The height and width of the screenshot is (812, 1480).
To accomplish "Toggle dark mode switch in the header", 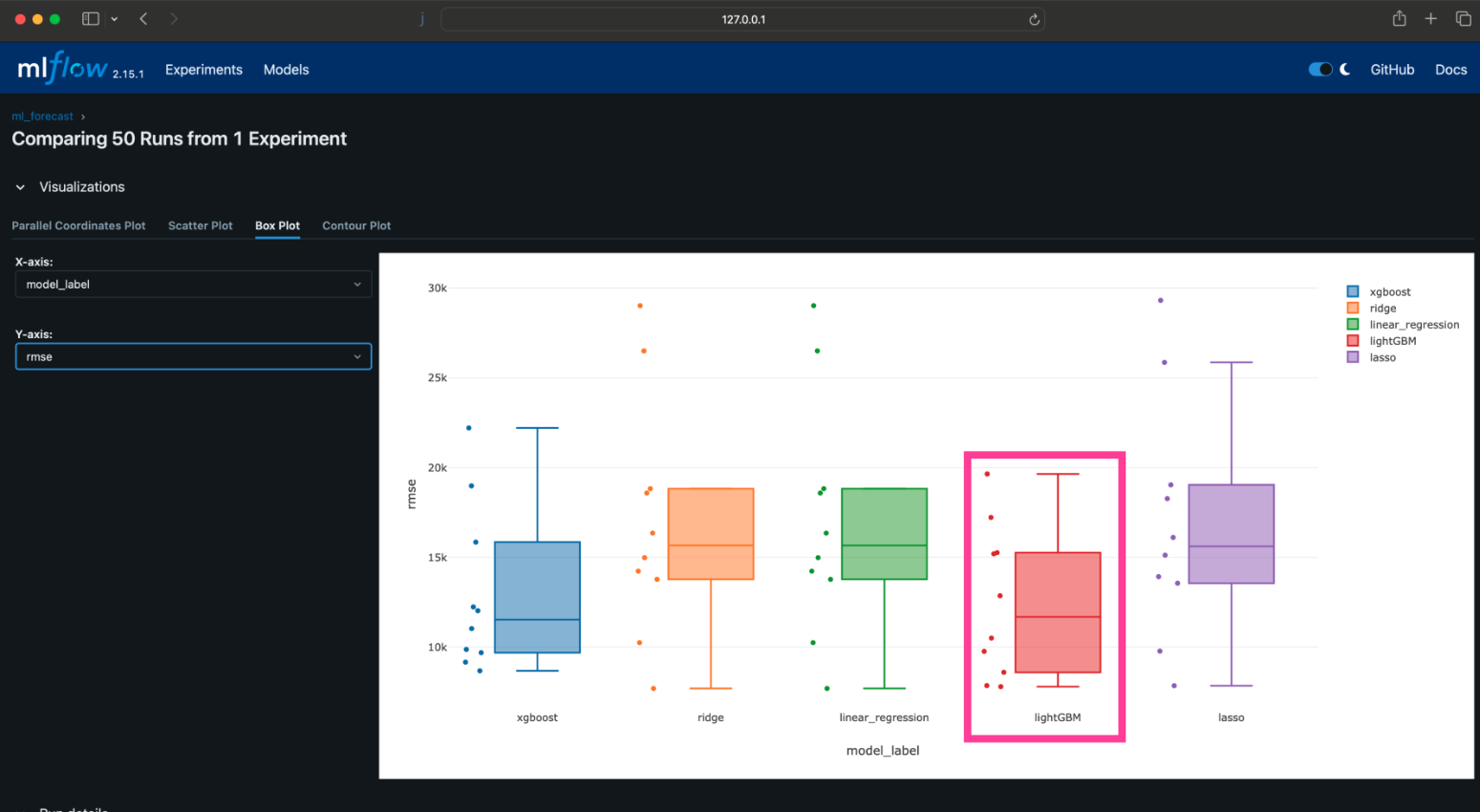I will coord(1319,69).
